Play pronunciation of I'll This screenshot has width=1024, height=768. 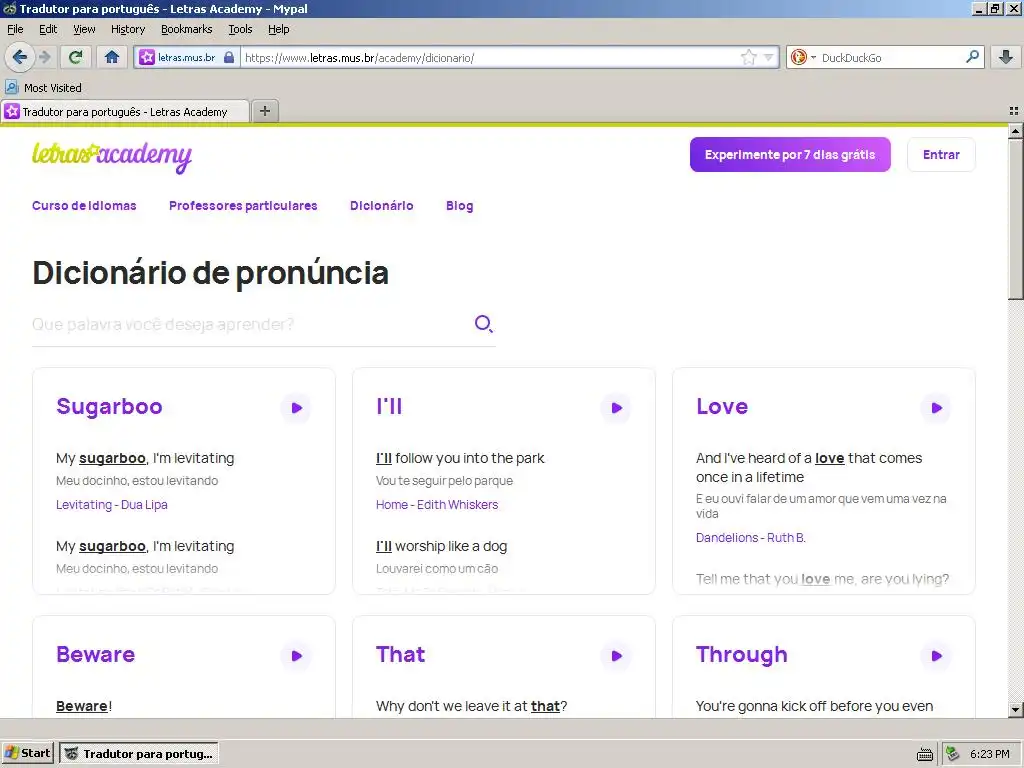pyautogui.click(x=616, y=408)
